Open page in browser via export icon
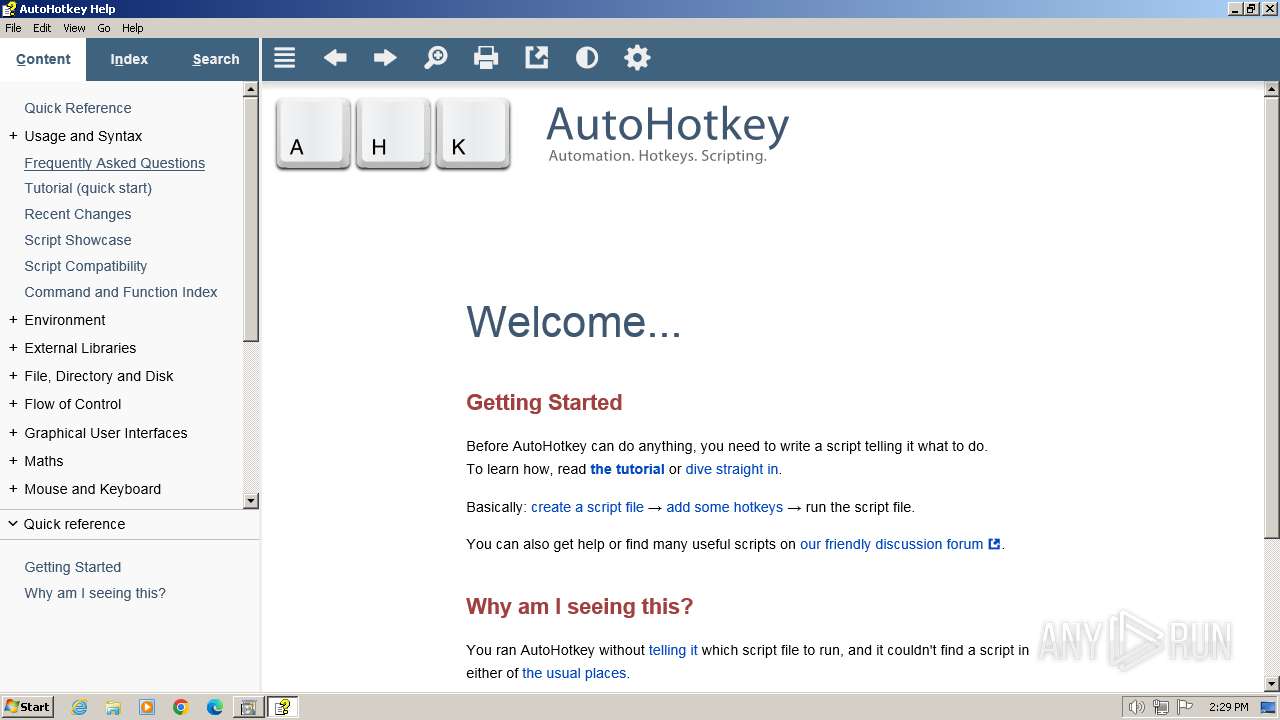The image size is (1280, 720). 537,58
